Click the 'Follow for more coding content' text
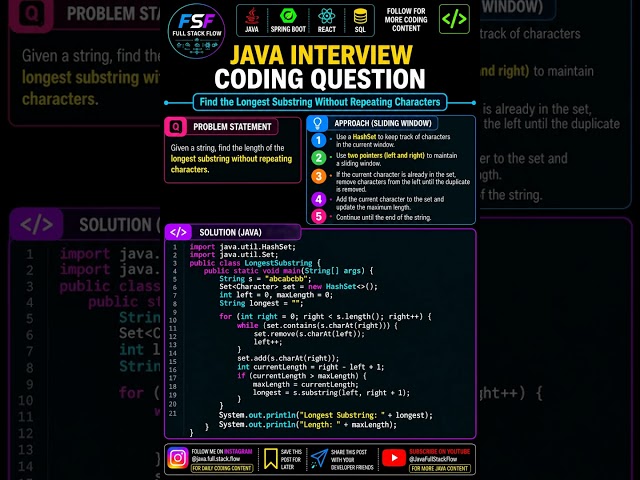Screen dimensions: 640x480 tap(406, 20)
